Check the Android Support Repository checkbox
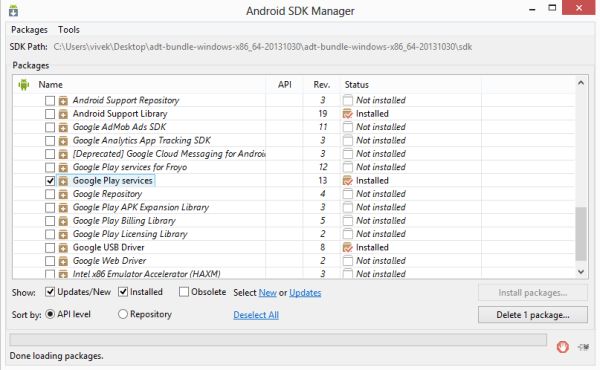The width and height of the screenshot is (600, 370). 50,101
